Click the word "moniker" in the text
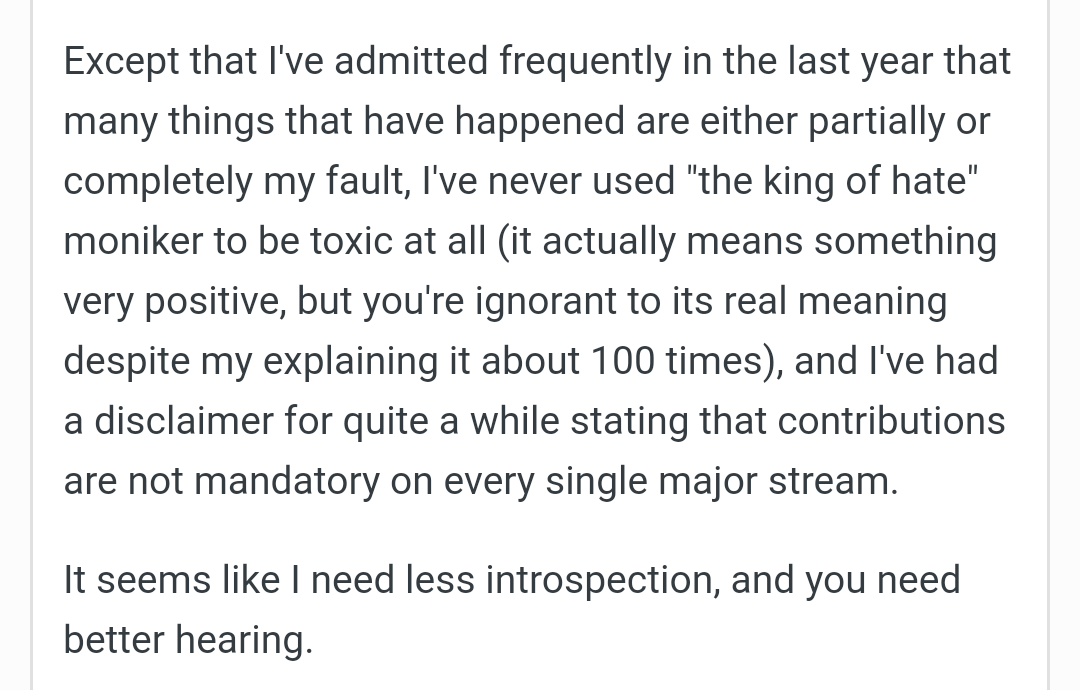 click(x=133, y=241)
